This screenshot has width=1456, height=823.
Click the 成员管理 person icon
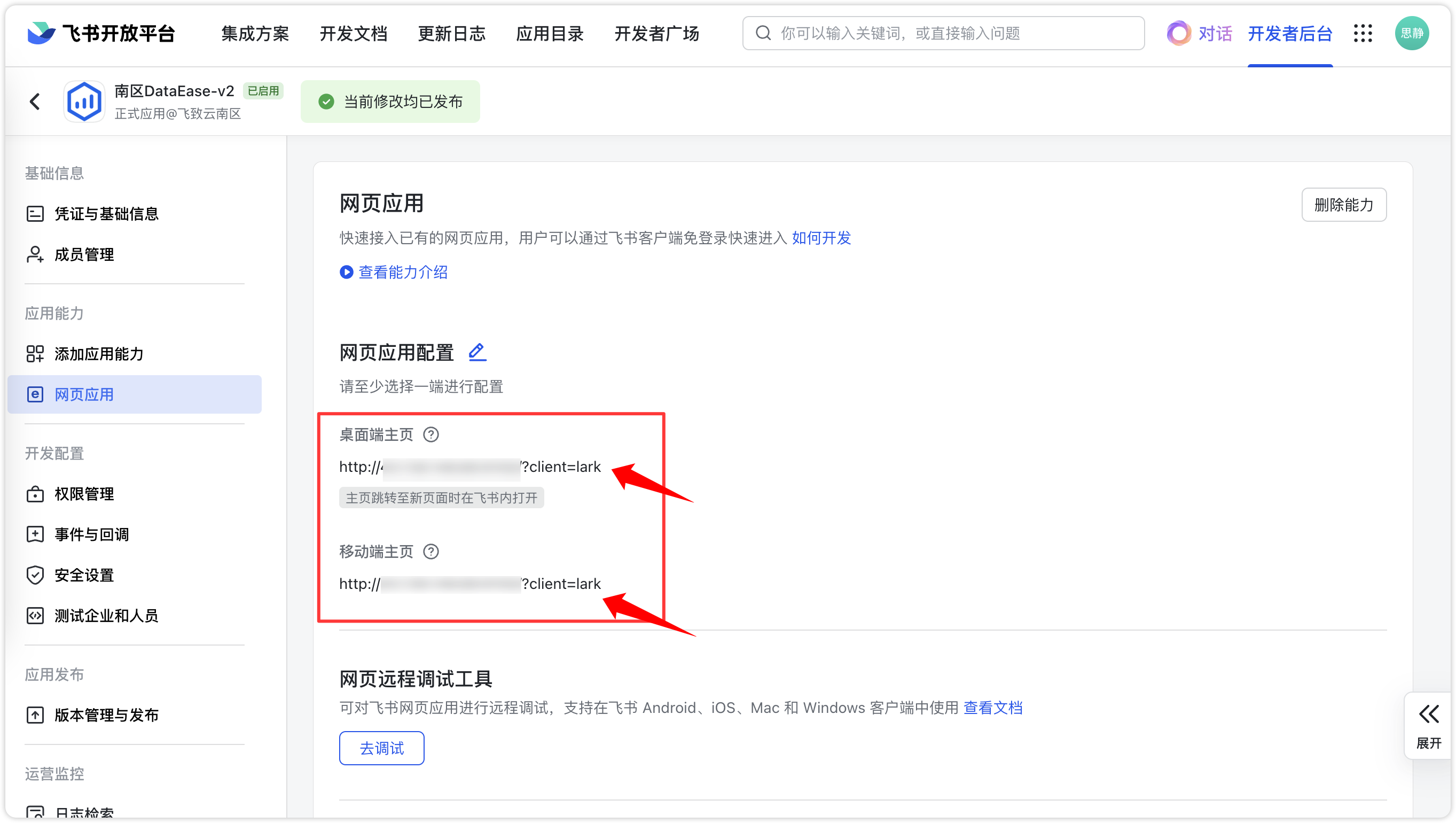(35, 254)
